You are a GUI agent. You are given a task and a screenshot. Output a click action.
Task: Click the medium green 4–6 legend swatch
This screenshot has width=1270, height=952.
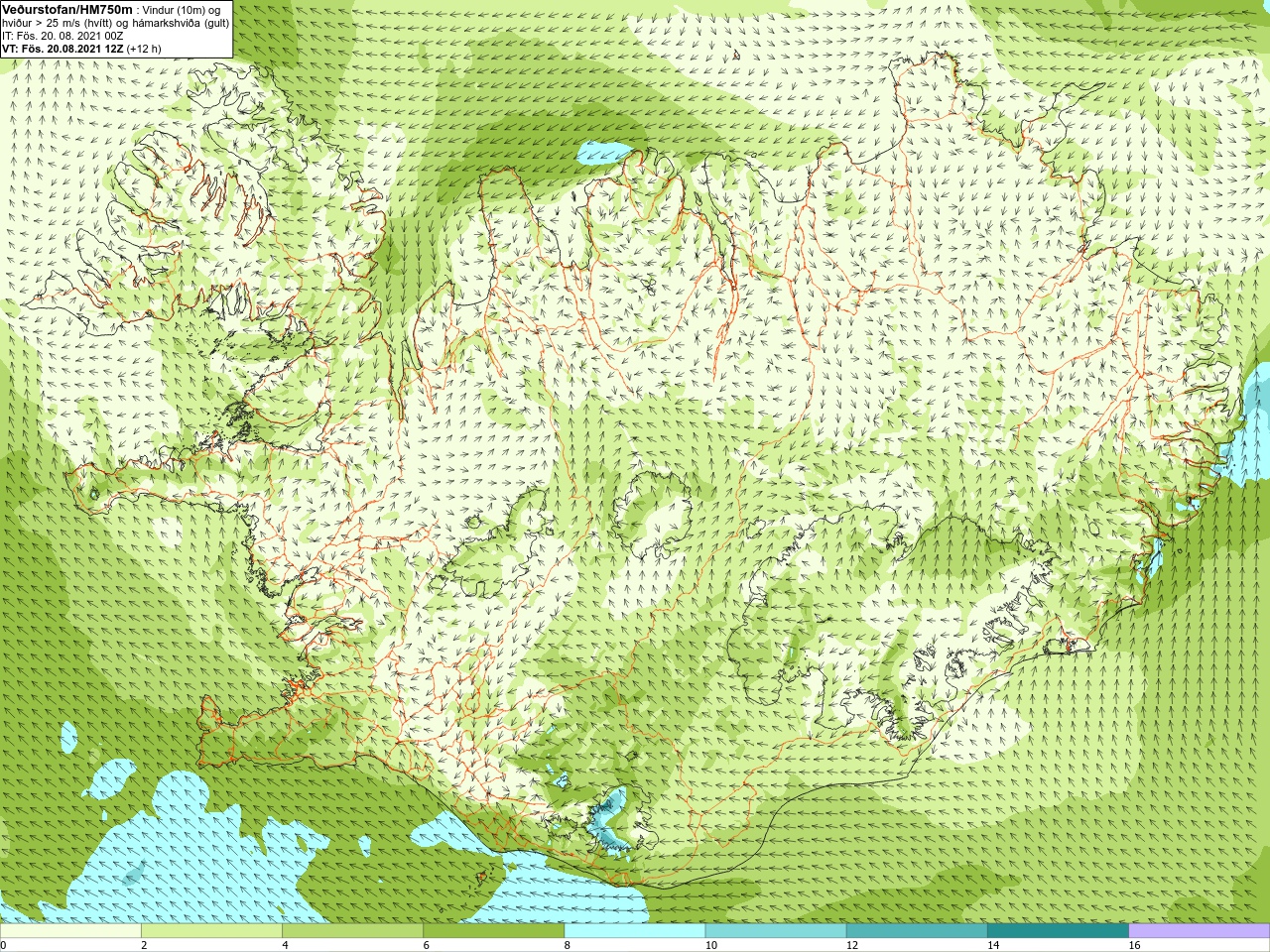click(x=352, y=931)
